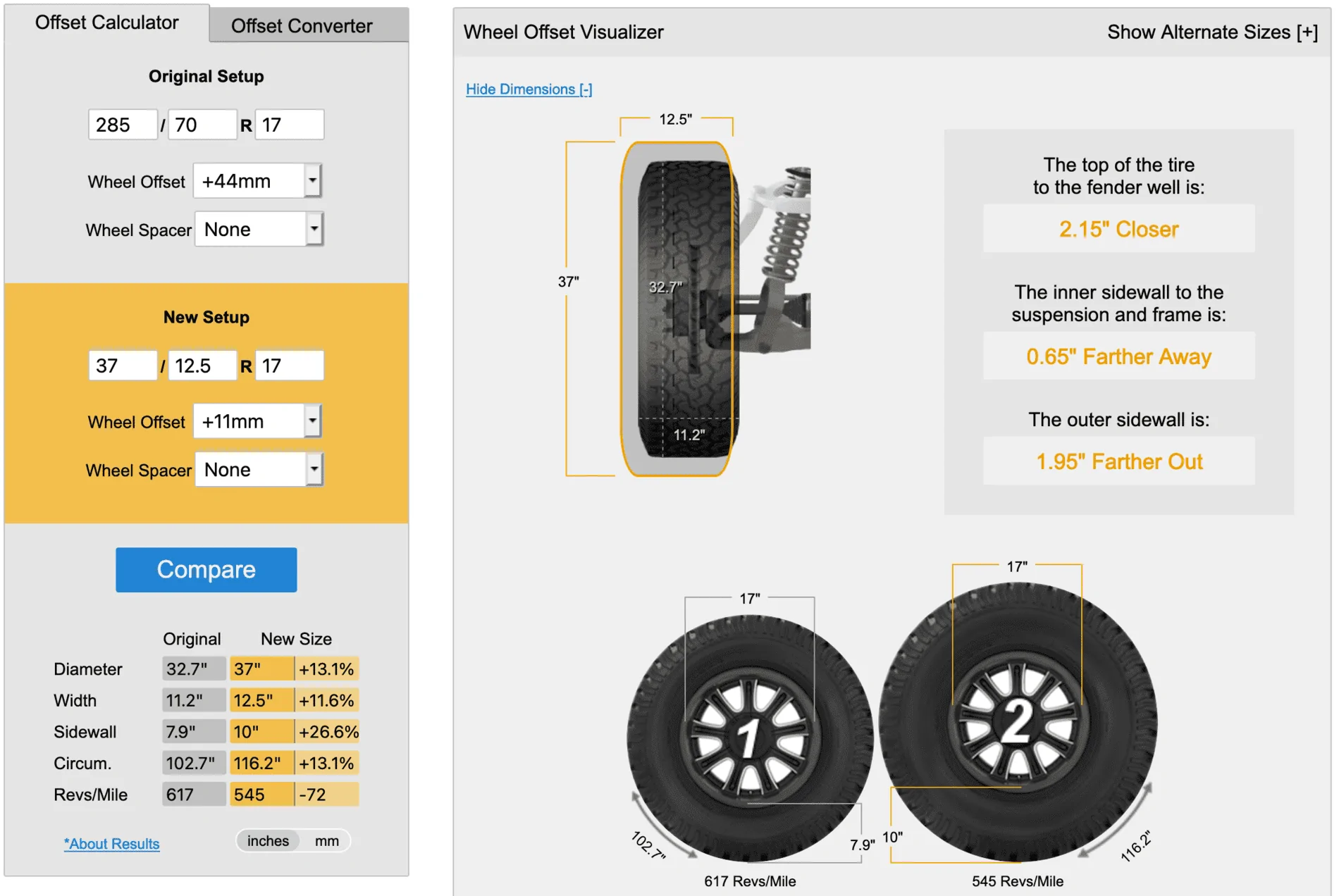Screen dimensions: 1339x896
Task: Click the New Setup heading
Action: (206, 317)
